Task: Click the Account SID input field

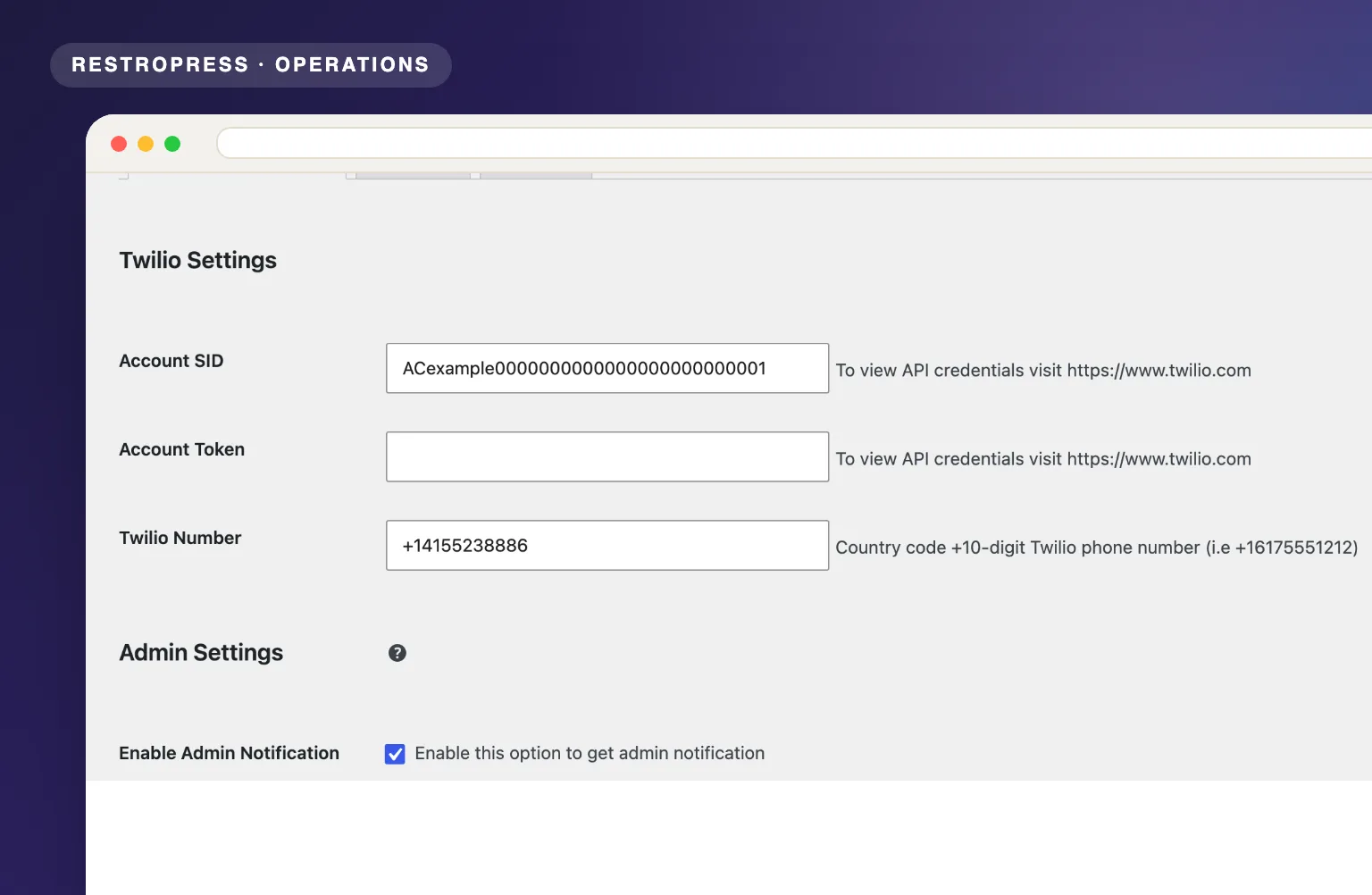Action: (x=607, y=368)
